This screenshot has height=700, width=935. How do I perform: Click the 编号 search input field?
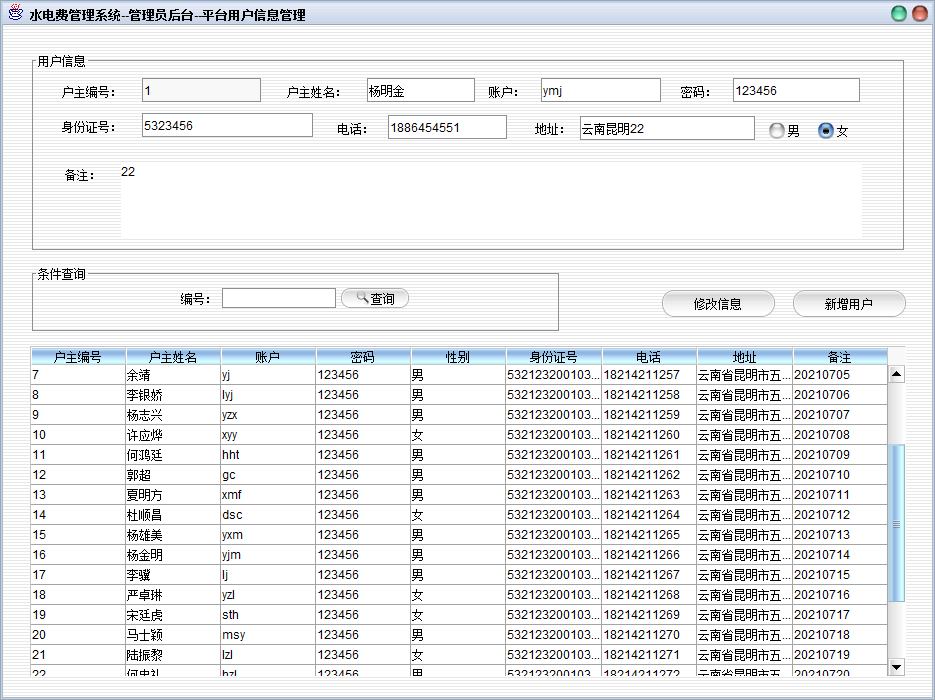279,298
